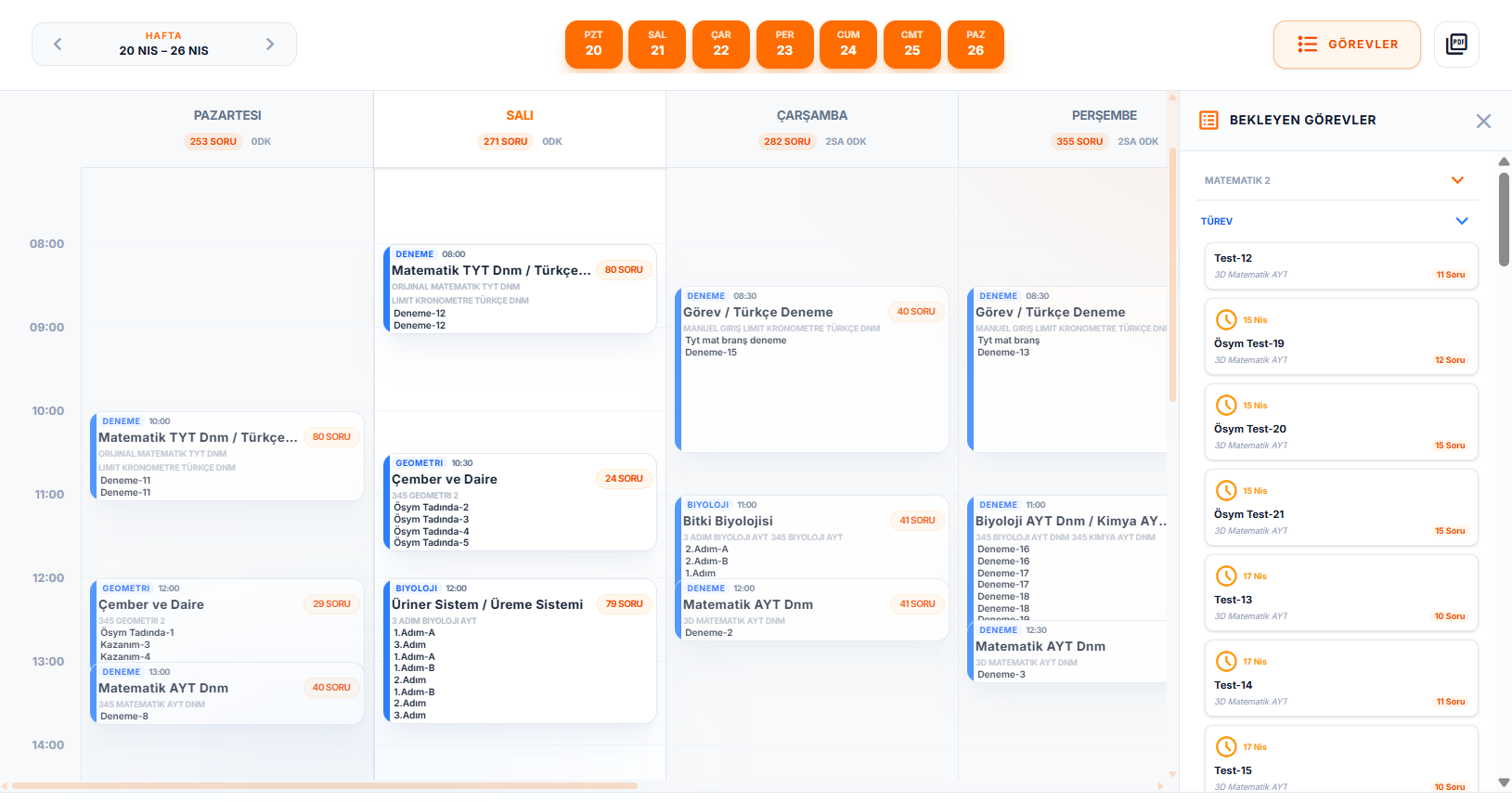Click the PDF export icon
The image size is (1512, 802).
pyautogui.click(x=1456, y=45)
